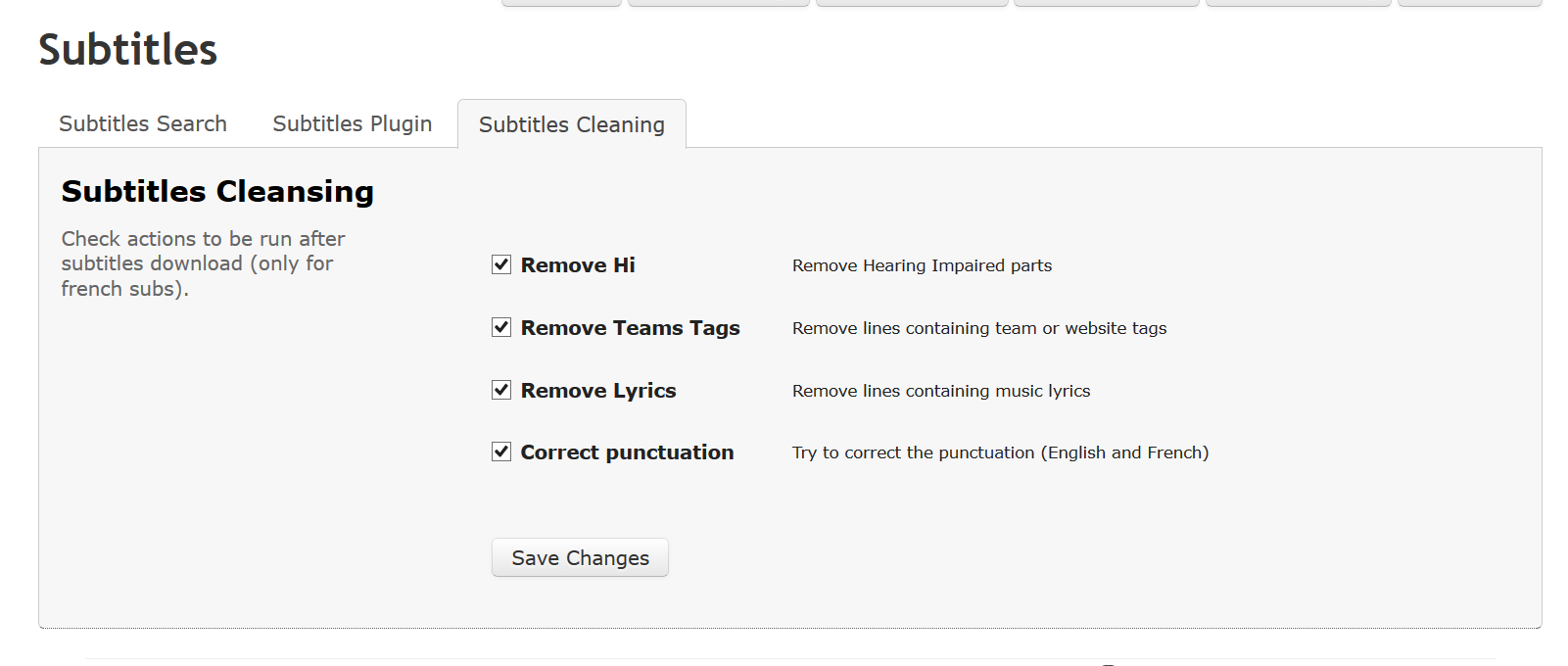Select the Subtitles Cleaning tab
This screenshot has width=1568, height=666.
[571, 125]
